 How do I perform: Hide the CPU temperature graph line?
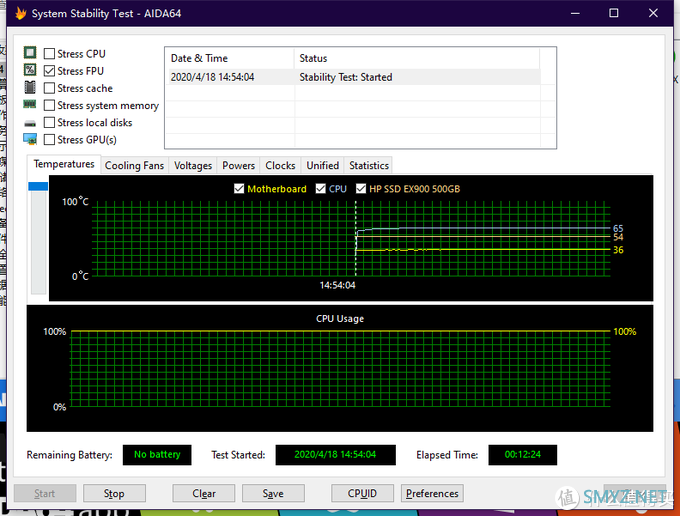pyautogui.click(x=320, y=189)
